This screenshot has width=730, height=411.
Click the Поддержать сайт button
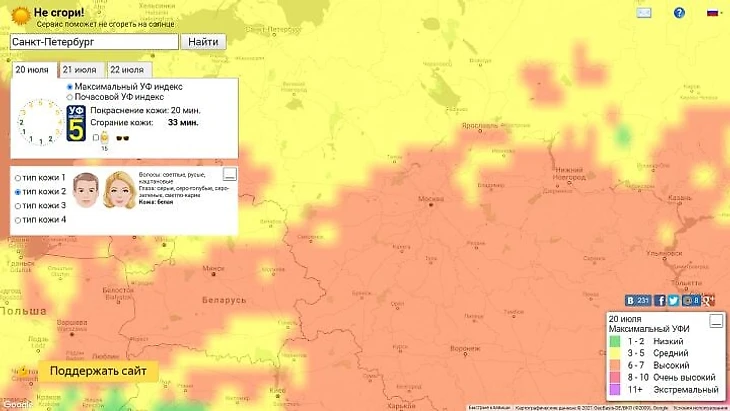98,371
